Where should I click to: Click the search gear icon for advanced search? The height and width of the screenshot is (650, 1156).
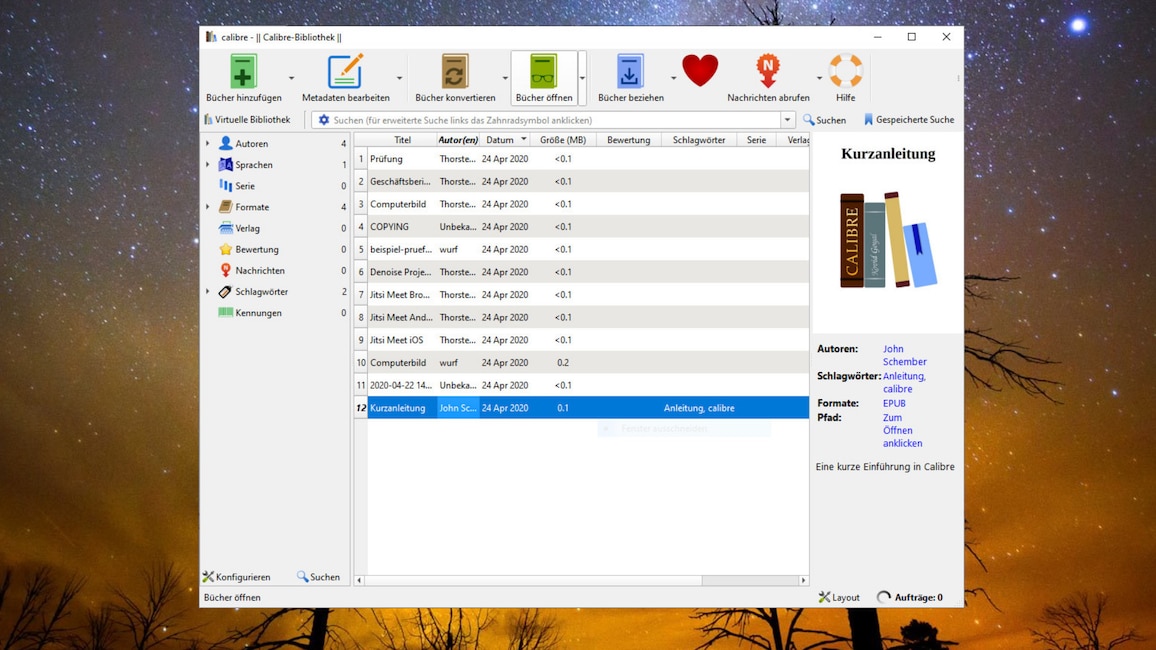(324, 119)
